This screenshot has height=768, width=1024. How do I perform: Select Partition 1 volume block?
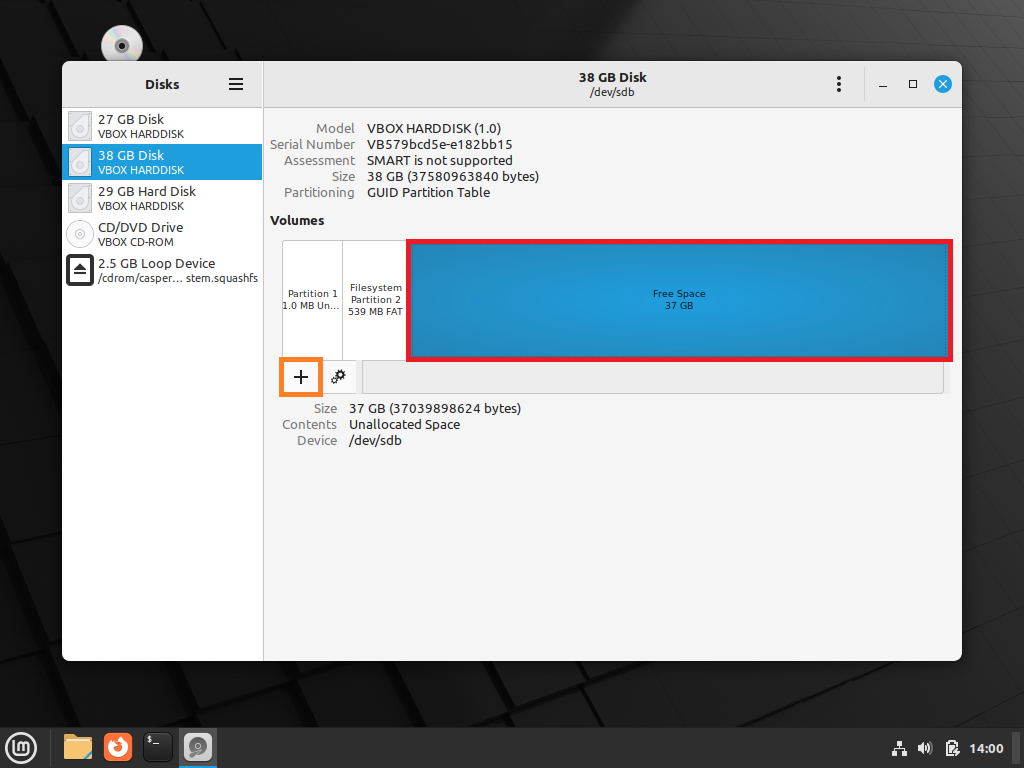(312, 300)
